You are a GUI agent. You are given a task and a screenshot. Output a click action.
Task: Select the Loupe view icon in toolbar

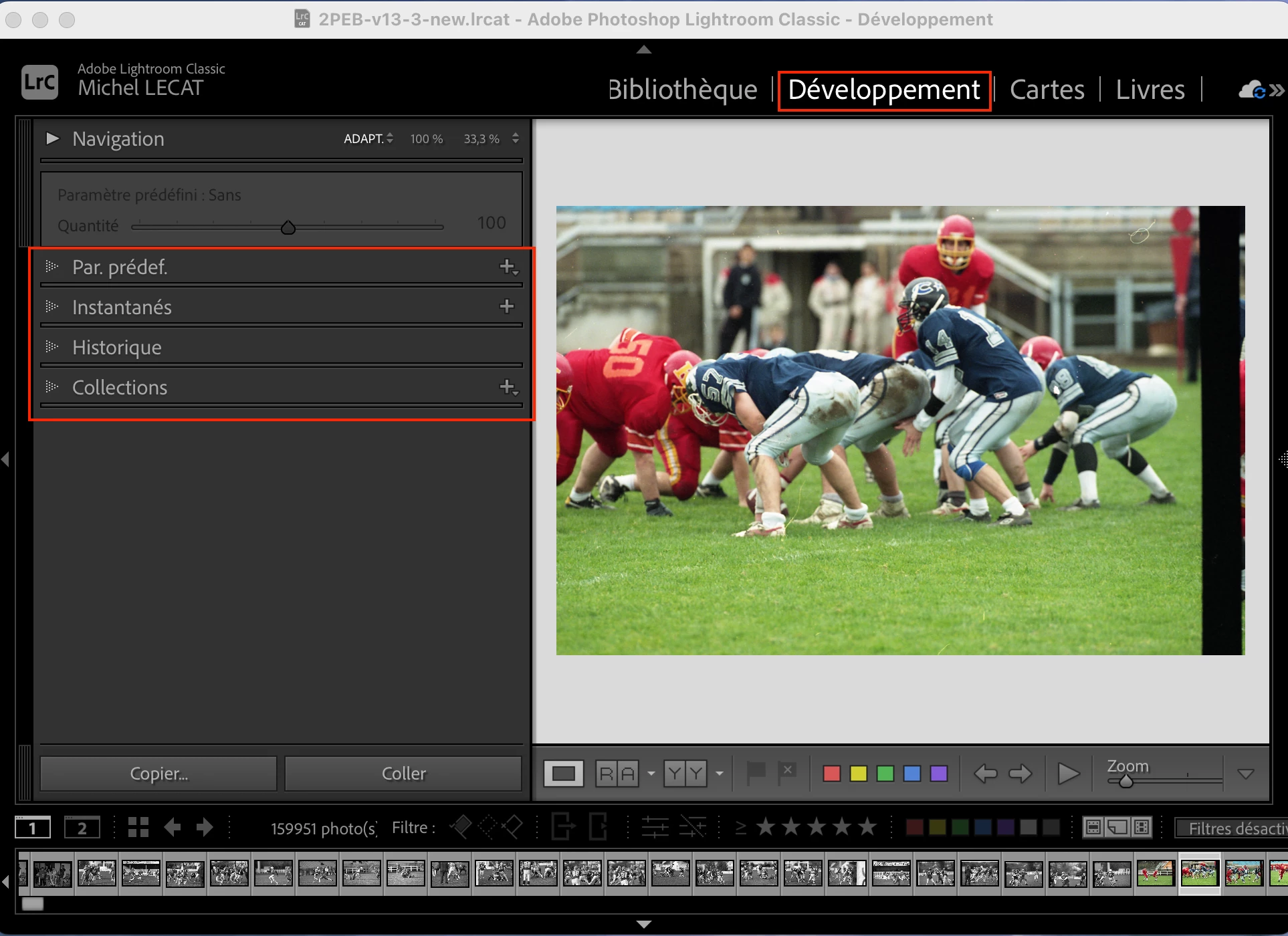tap(563, 774)
